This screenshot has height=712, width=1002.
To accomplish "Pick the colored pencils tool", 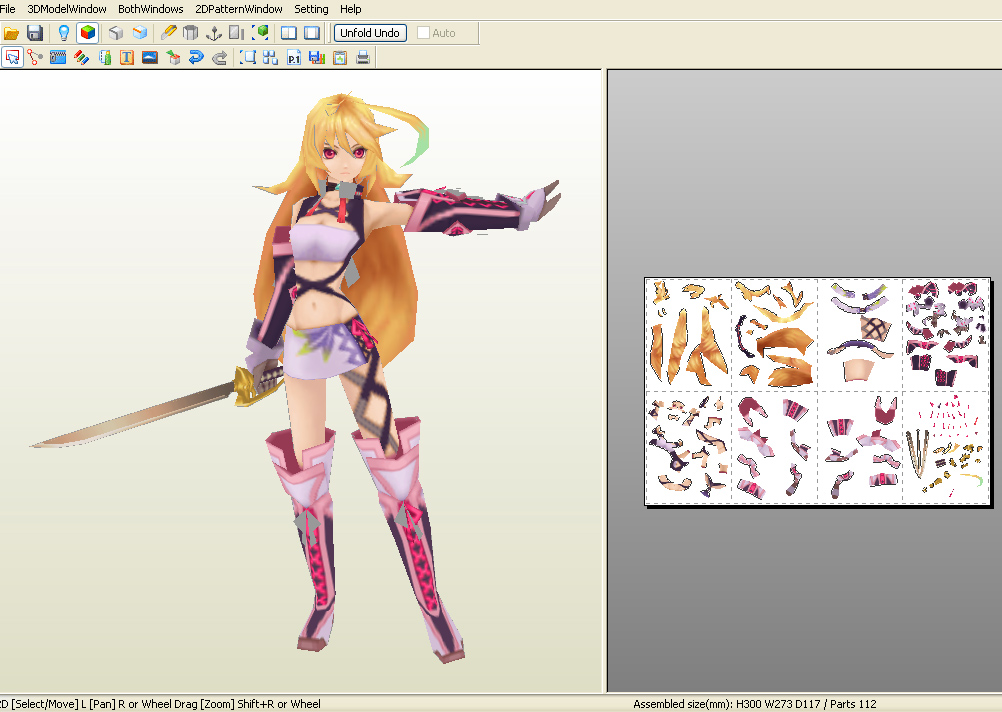I will point(81,58).
